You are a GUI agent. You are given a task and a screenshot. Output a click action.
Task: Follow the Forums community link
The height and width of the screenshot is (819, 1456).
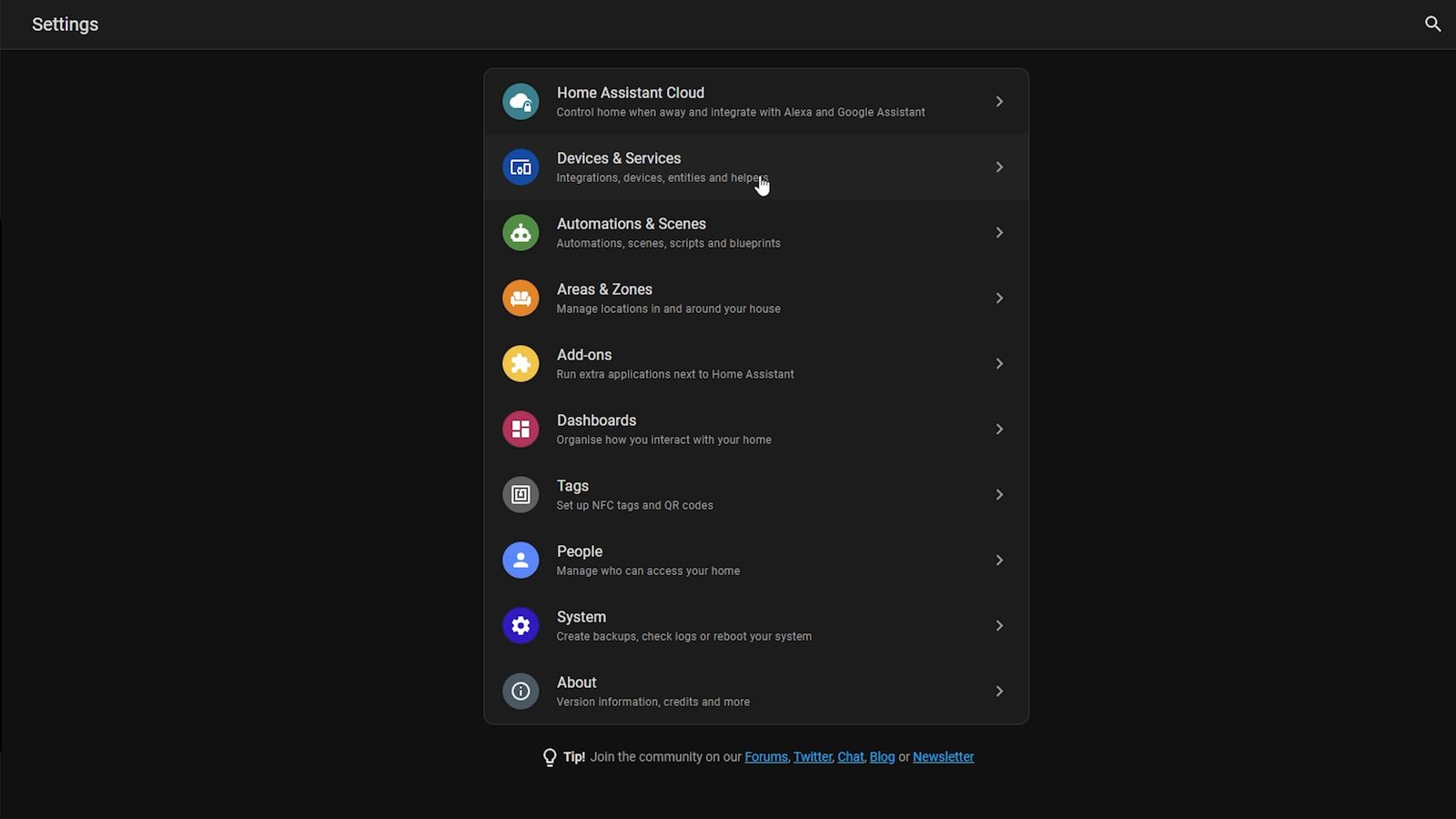766,757
